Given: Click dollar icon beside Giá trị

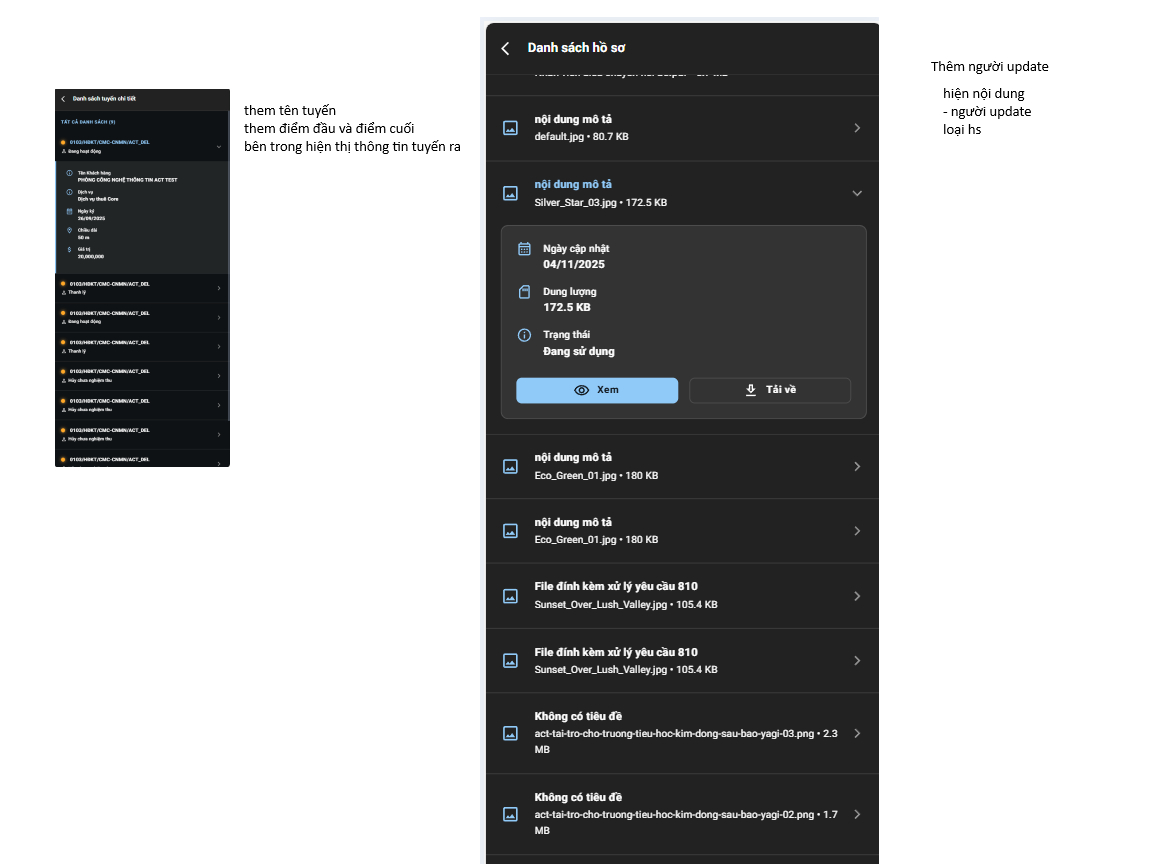Looking at the screenshot, I should pyautogui.click(x=69, y=249).
